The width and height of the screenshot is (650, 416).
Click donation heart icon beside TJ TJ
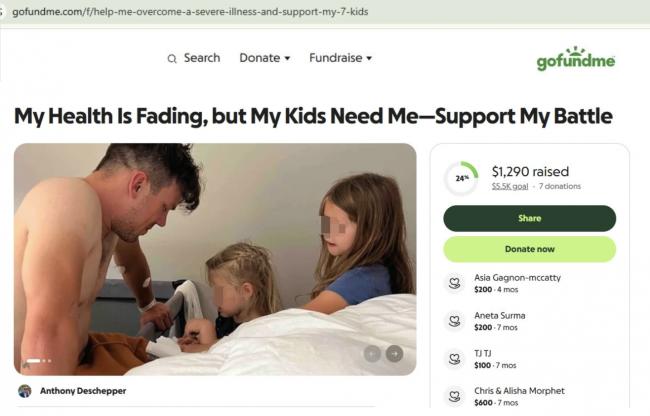tap(454, 359)
